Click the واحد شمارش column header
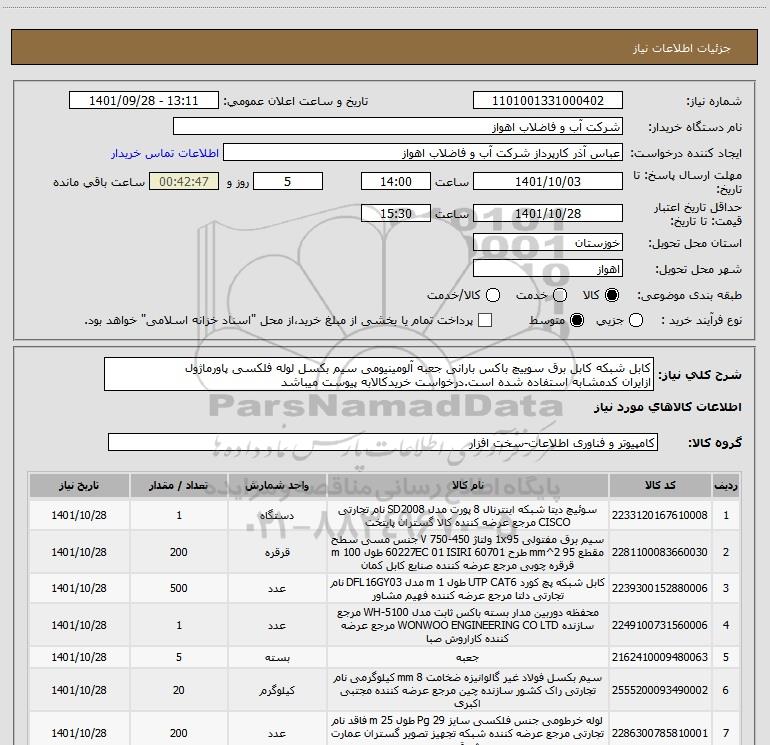This screenshot has height=745, width=770. [277, 486]
